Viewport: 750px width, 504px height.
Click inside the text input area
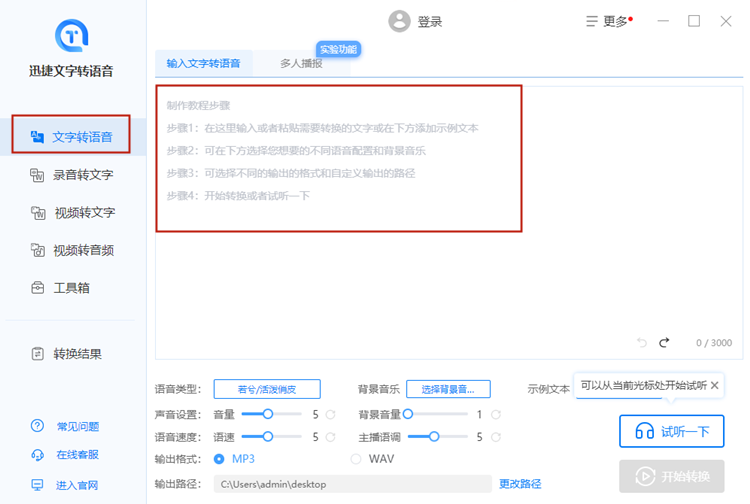449,222
